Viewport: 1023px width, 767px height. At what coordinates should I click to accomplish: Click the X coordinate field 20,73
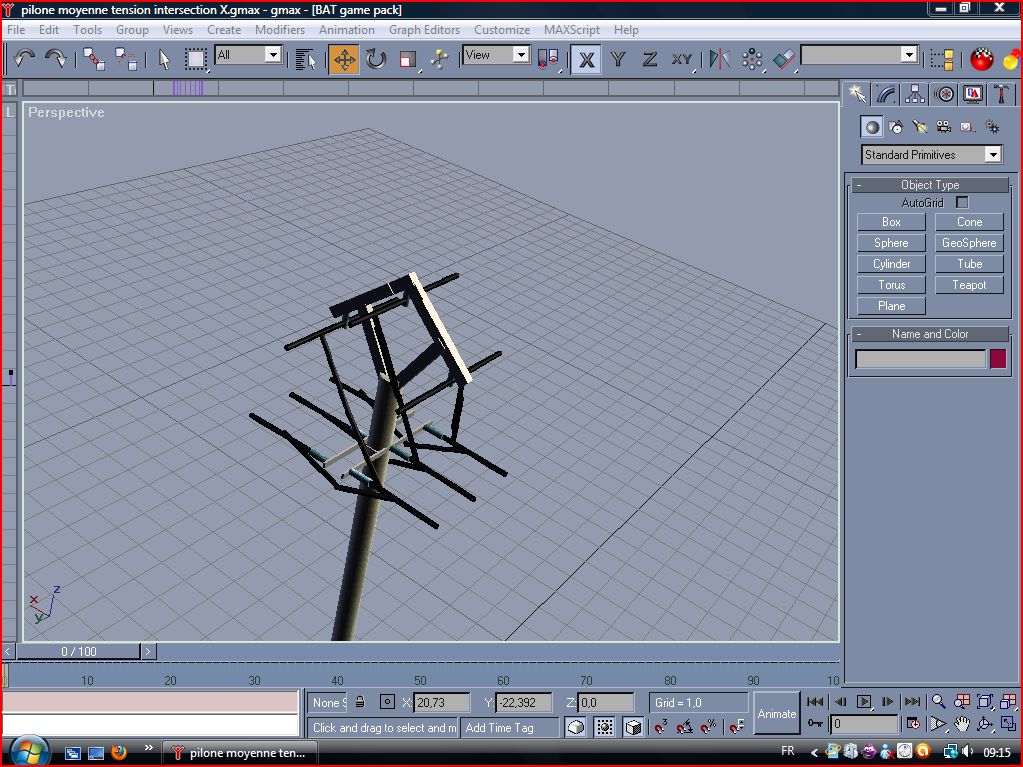point(442,702)
